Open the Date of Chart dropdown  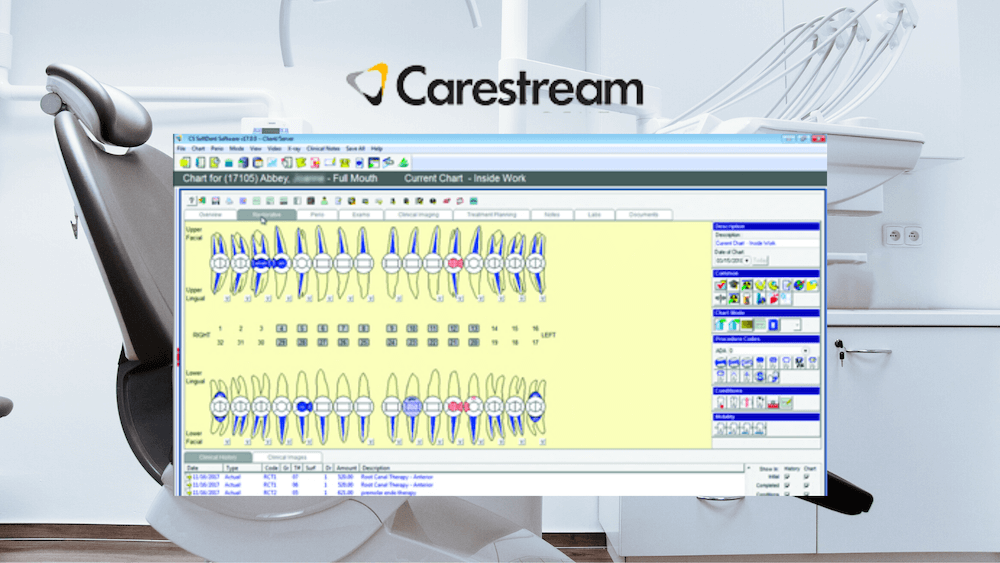747,261
